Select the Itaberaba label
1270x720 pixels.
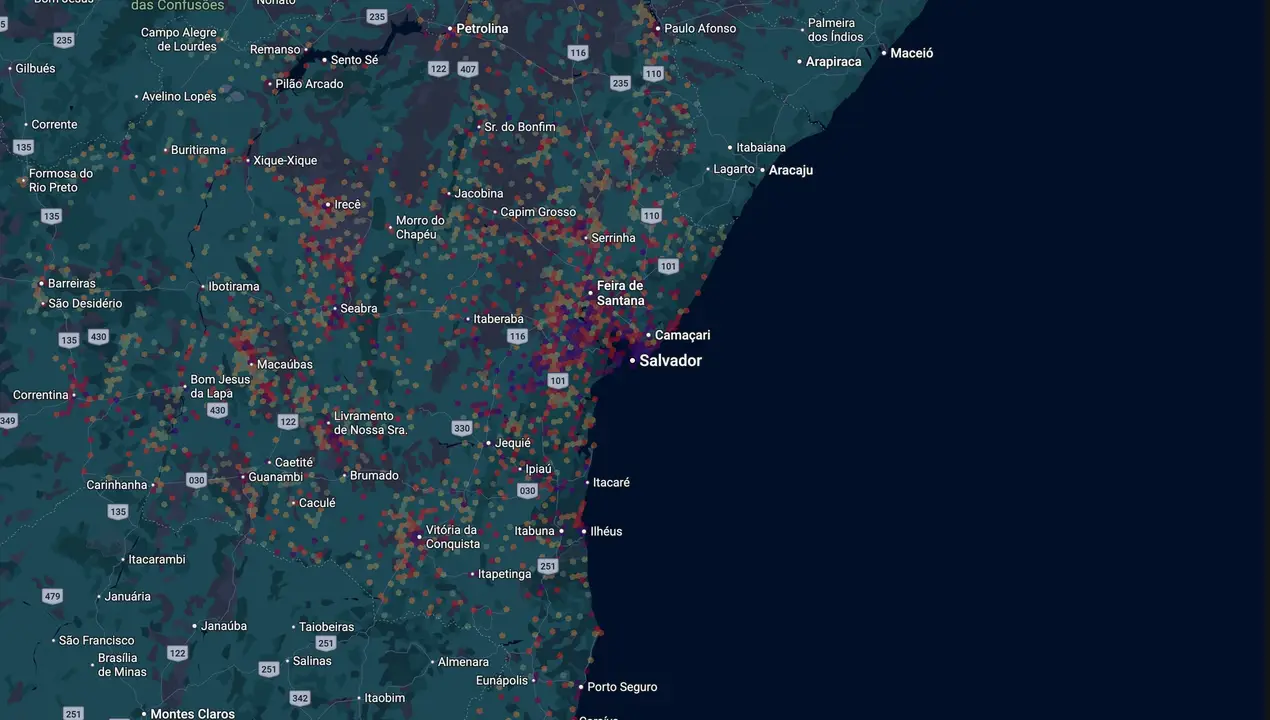tap(498, 319)
